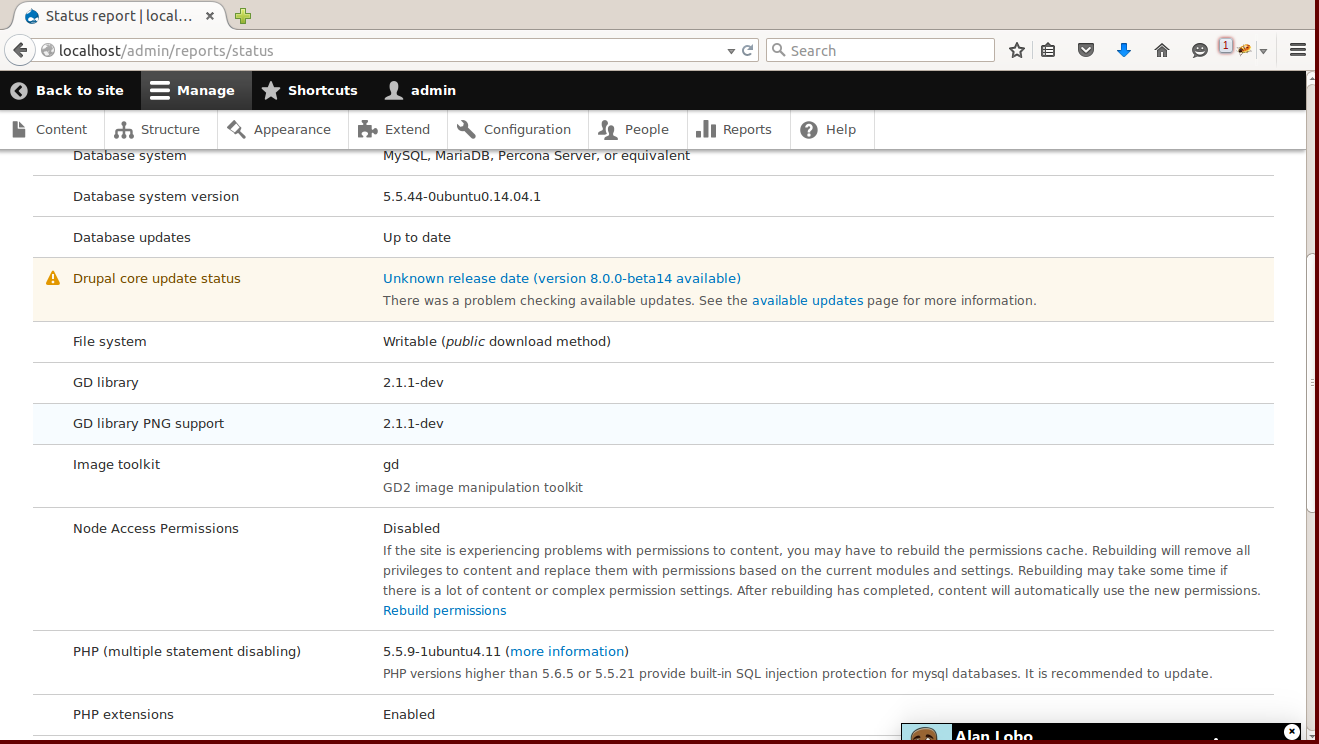Open the browser hamburger menu
The height and width of the screenshot is (744, 1319).
click(1298, 50)
